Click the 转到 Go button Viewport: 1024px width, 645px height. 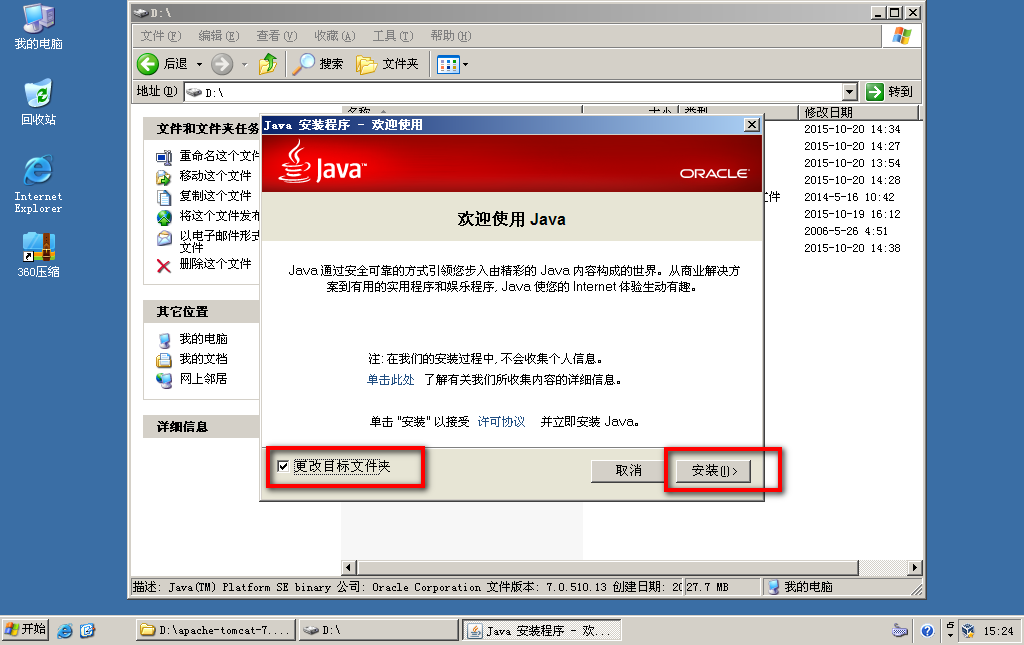[889, 92]
